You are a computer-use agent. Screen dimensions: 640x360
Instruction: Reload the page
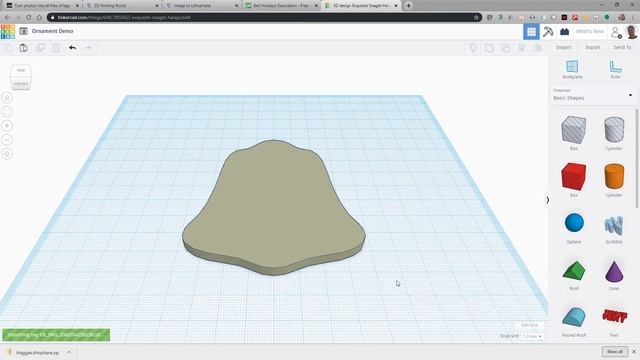29,18
